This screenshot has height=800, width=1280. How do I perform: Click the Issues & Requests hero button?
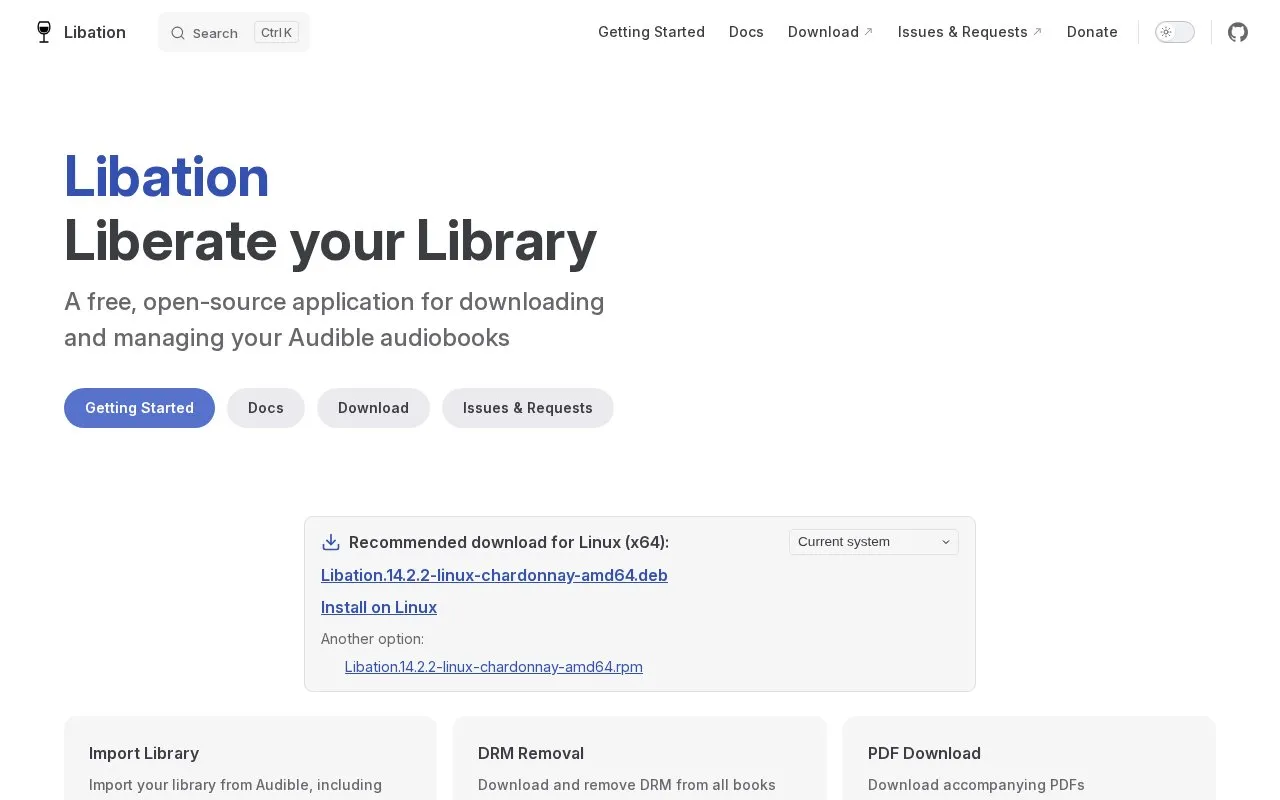[528, 408]
